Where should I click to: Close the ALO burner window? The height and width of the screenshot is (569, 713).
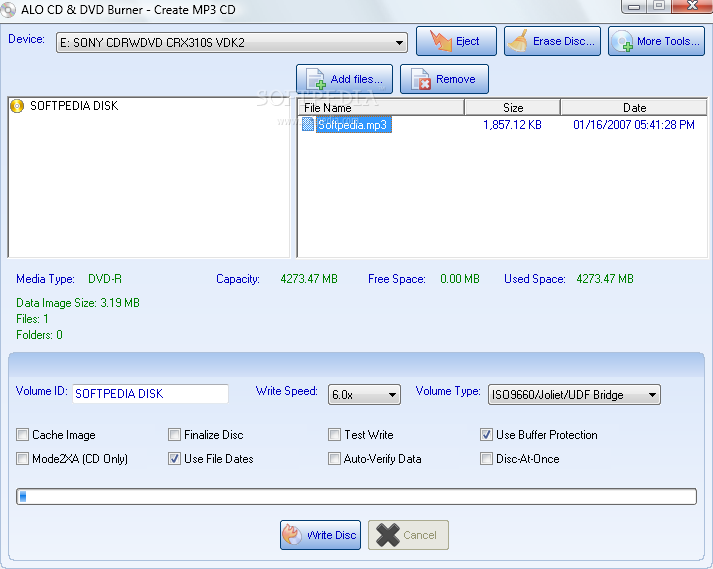tap(692, 6)
